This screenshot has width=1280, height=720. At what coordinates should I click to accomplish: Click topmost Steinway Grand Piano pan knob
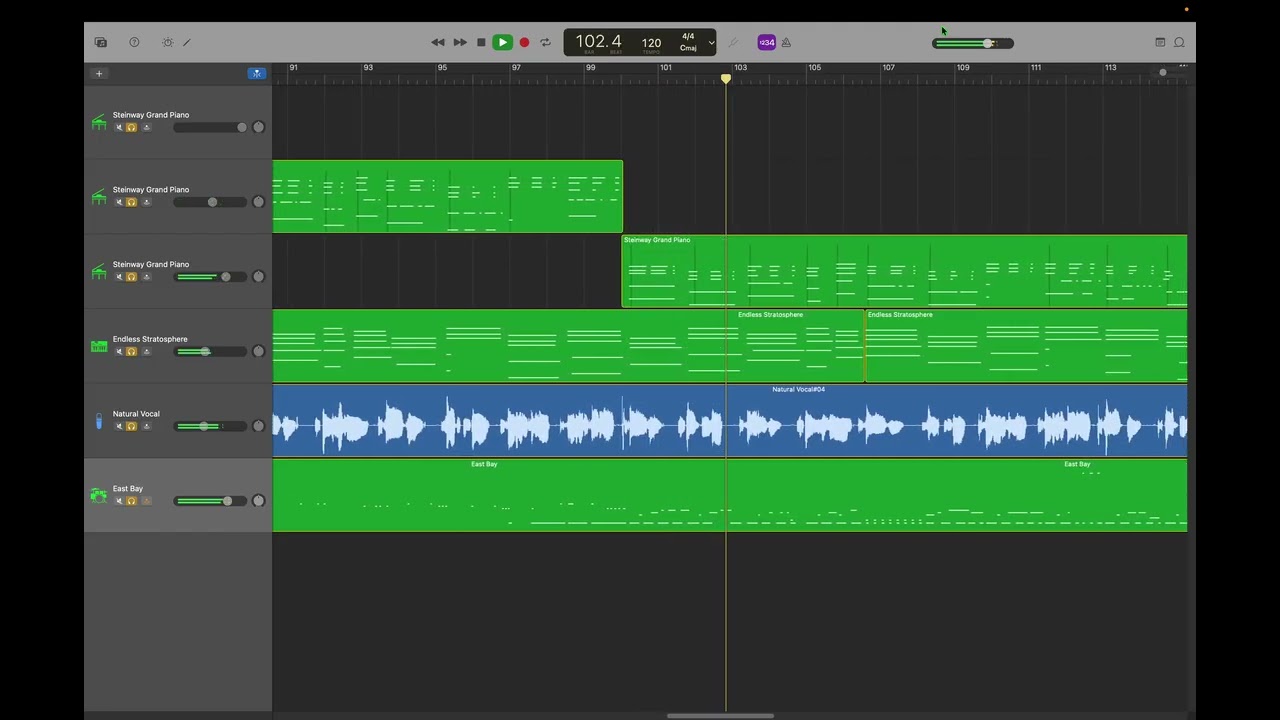258,127
